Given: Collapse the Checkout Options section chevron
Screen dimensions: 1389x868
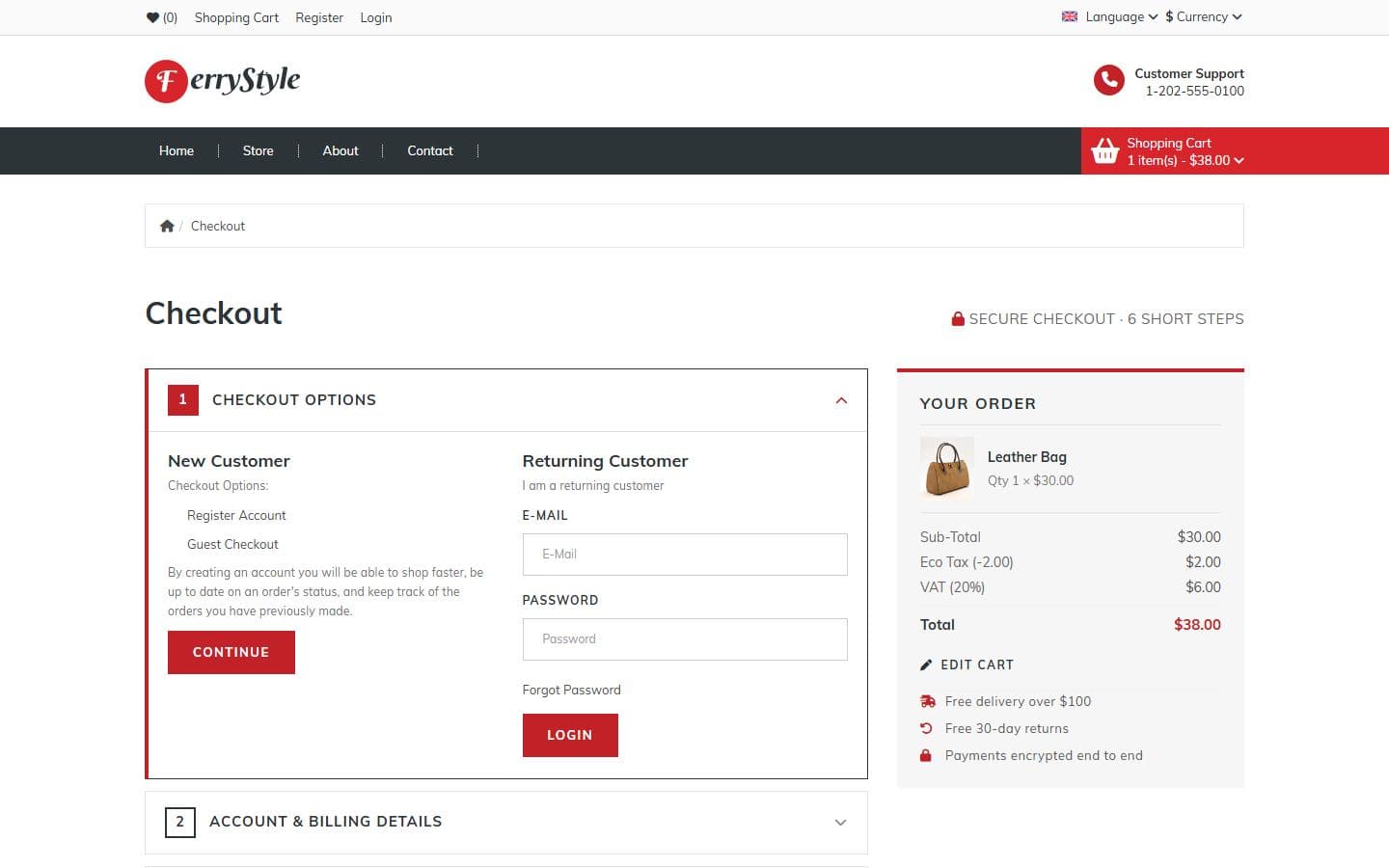Looking at the screenshot, I should pos(841,400).
